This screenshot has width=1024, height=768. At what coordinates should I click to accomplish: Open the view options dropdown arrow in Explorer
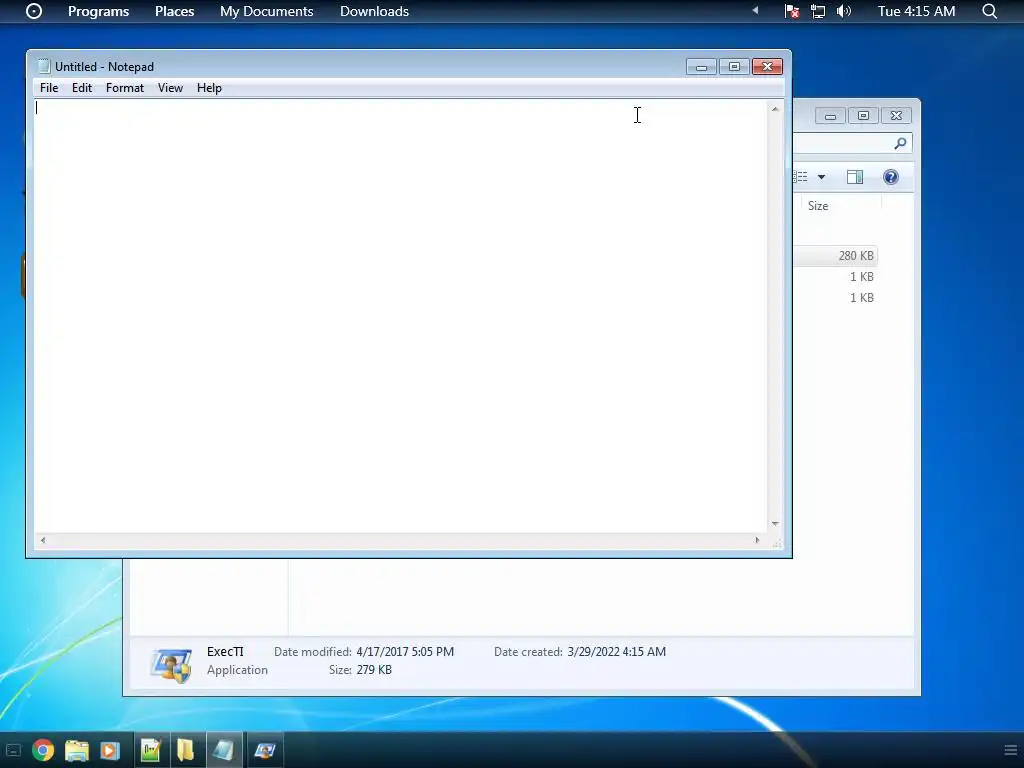tap(822, 177)
